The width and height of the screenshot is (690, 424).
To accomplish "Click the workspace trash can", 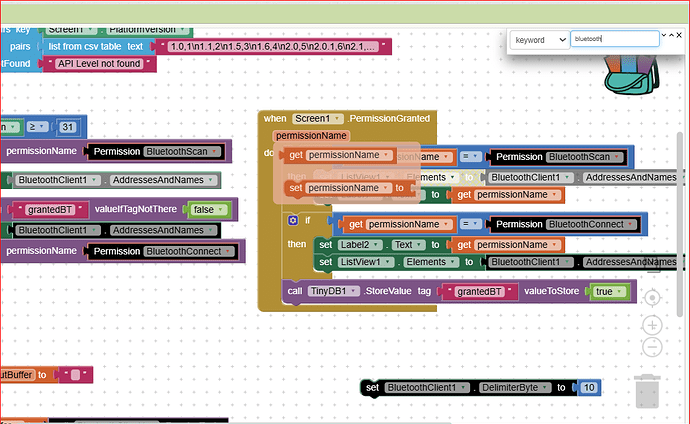I will 647,391.
